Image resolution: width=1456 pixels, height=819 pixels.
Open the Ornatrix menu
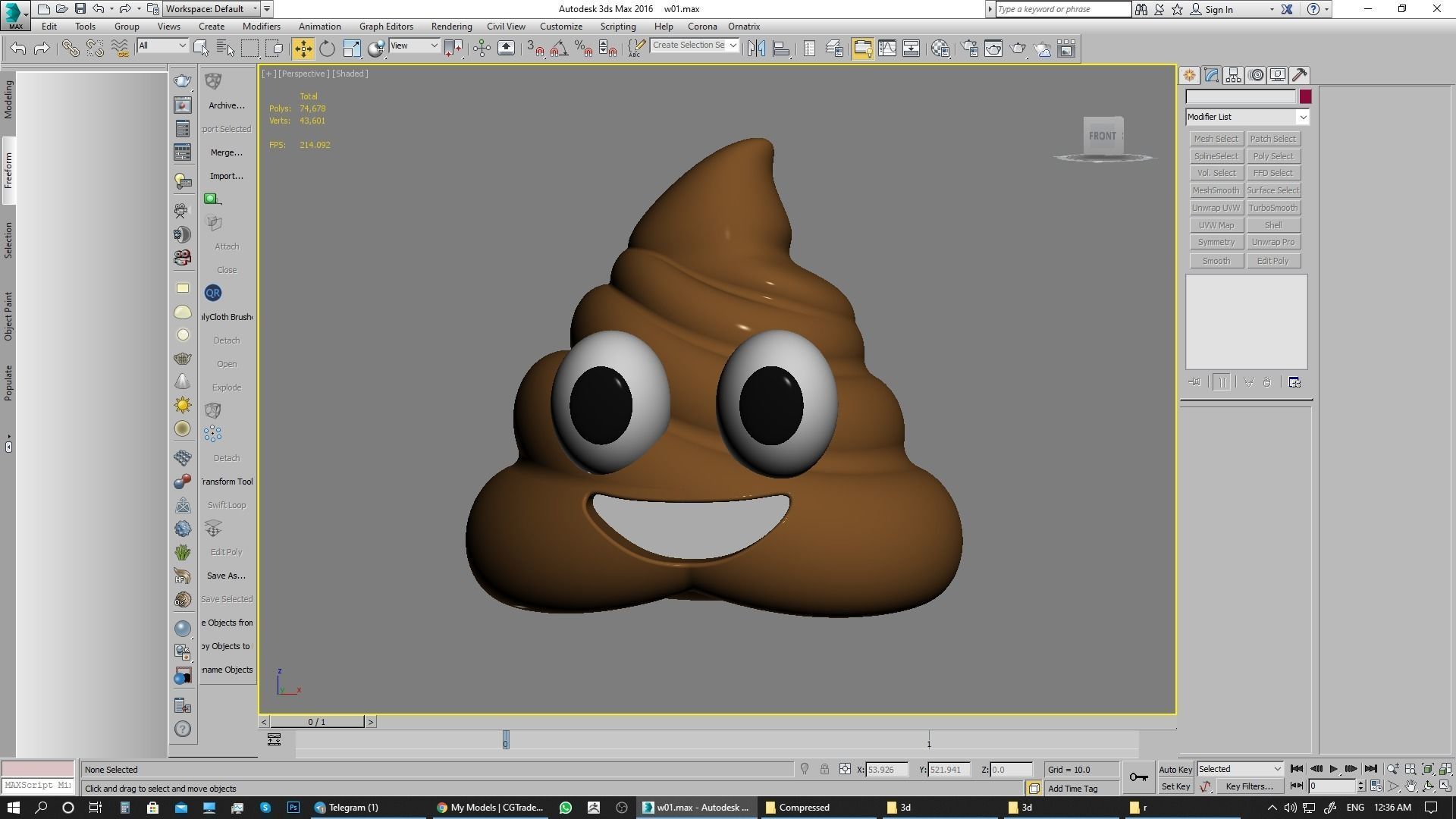pos(743,27)
